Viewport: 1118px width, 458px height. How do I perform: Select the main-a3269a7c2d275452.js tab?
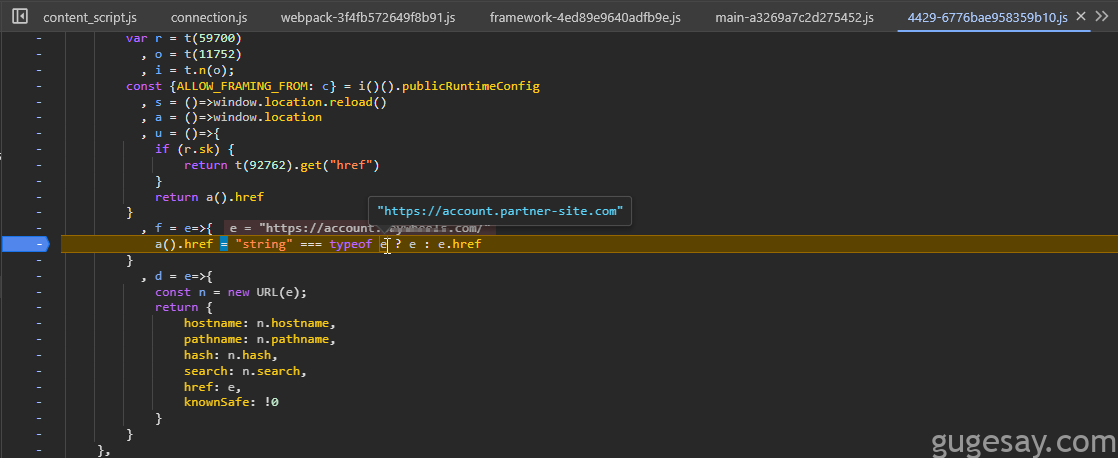(794, 17)
